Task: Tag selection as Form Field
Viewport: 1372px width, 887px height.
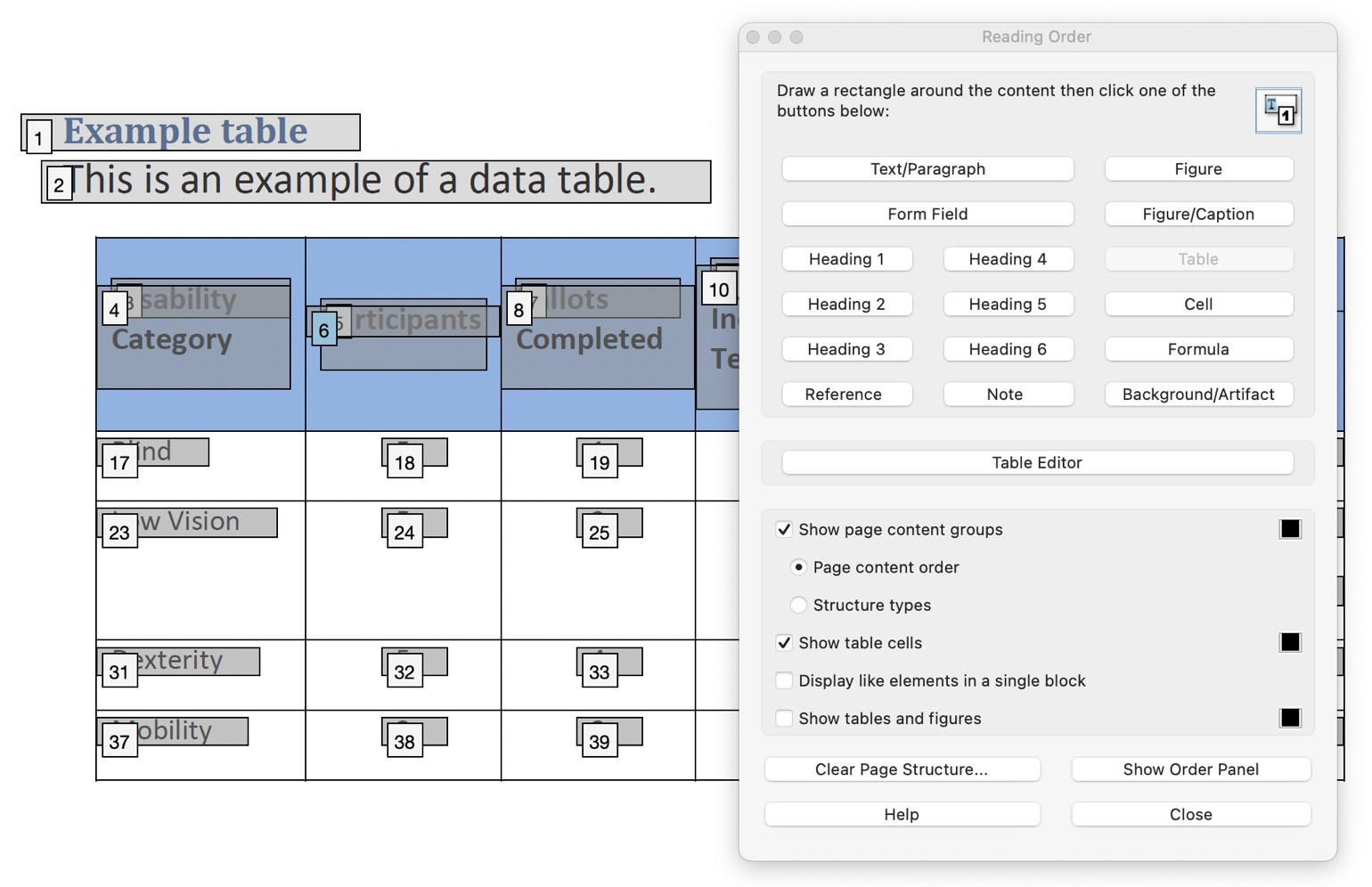Action: click(927, 214)
